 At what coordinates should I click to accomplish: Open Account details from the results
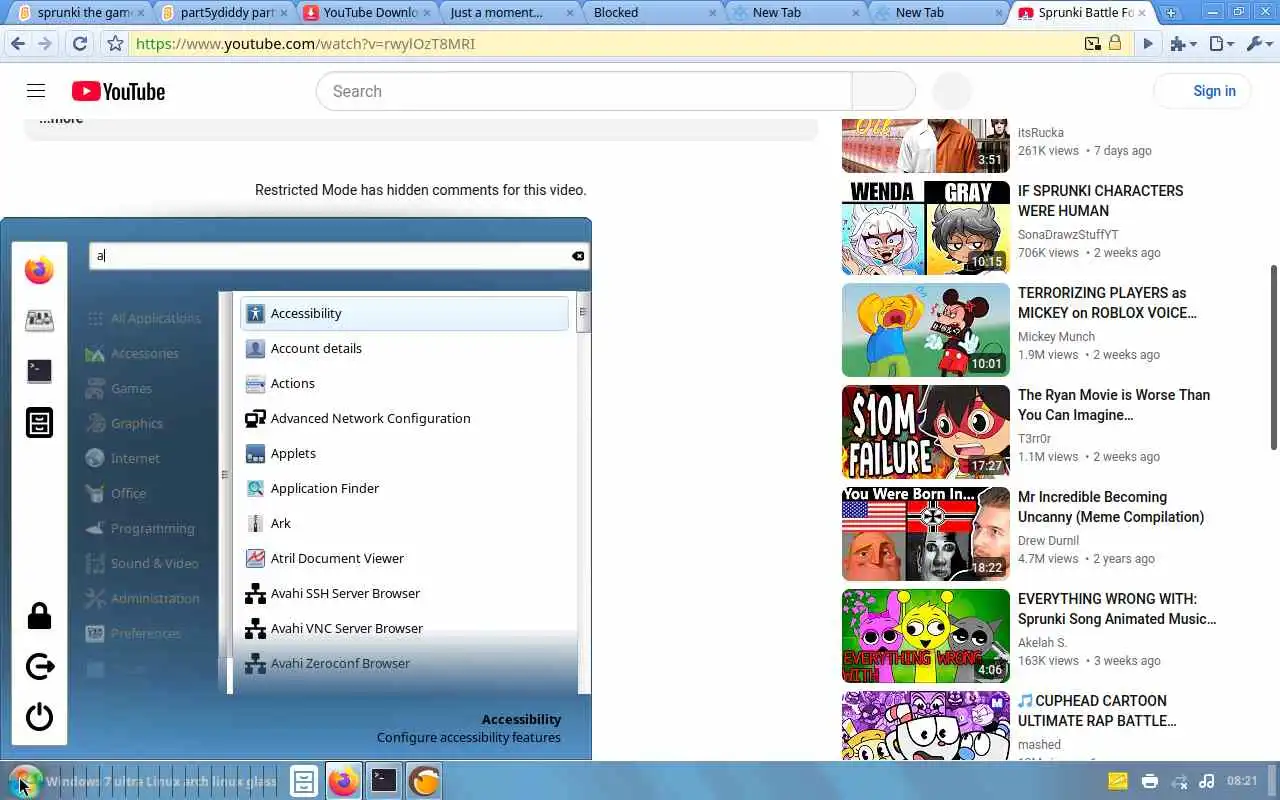pos(404,348)
